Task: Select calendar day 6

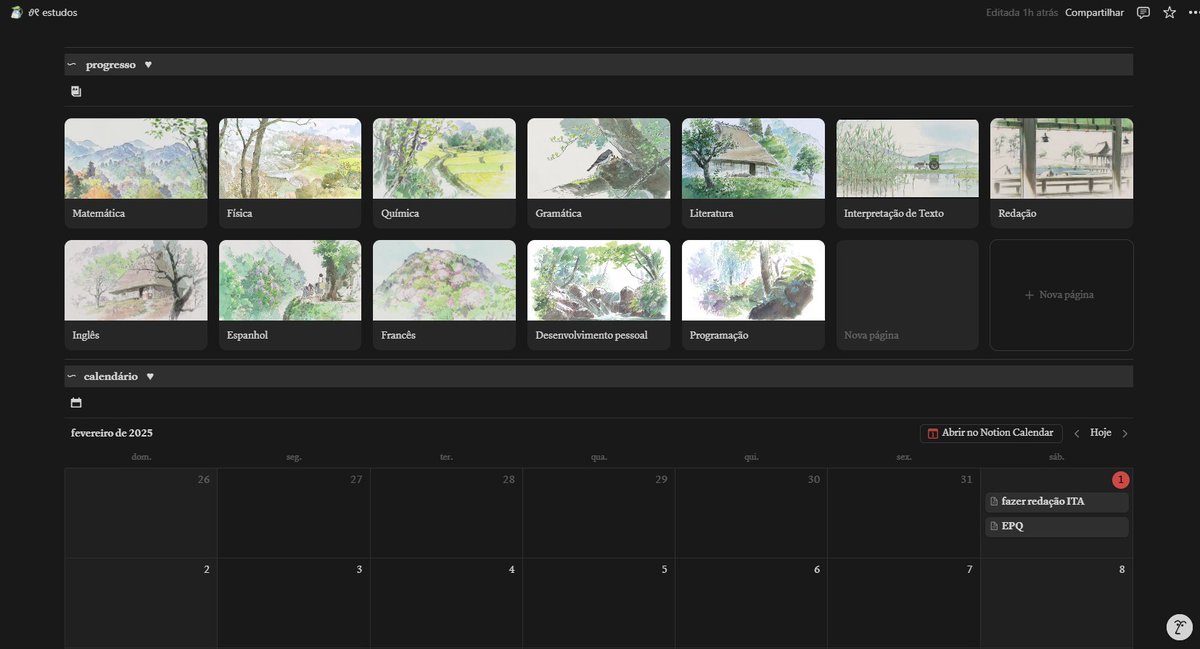Action: tap(751, 603)
